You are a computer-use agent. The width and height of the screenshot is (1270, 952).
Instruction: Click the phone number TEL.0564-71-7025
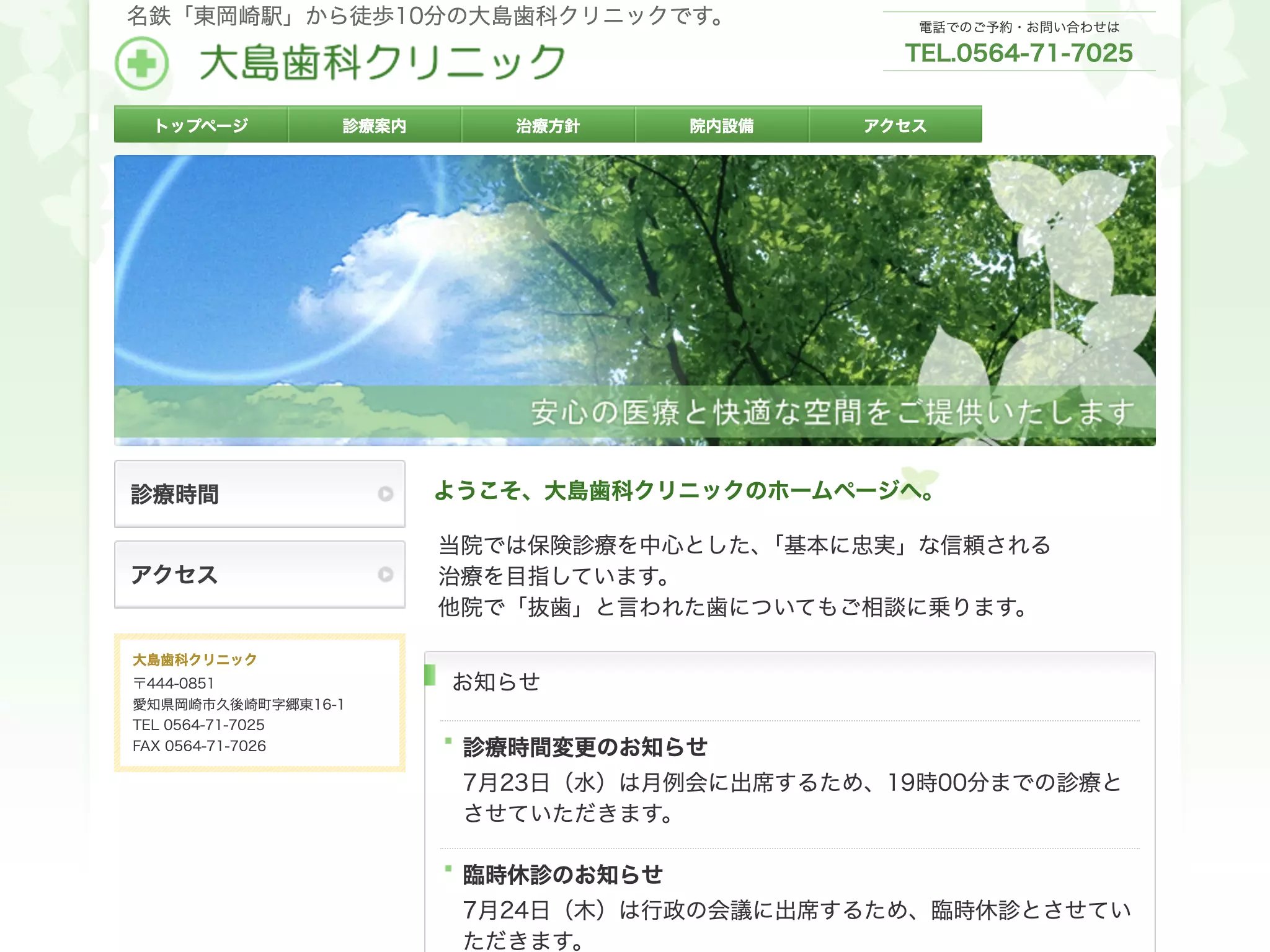[1019, 53]
